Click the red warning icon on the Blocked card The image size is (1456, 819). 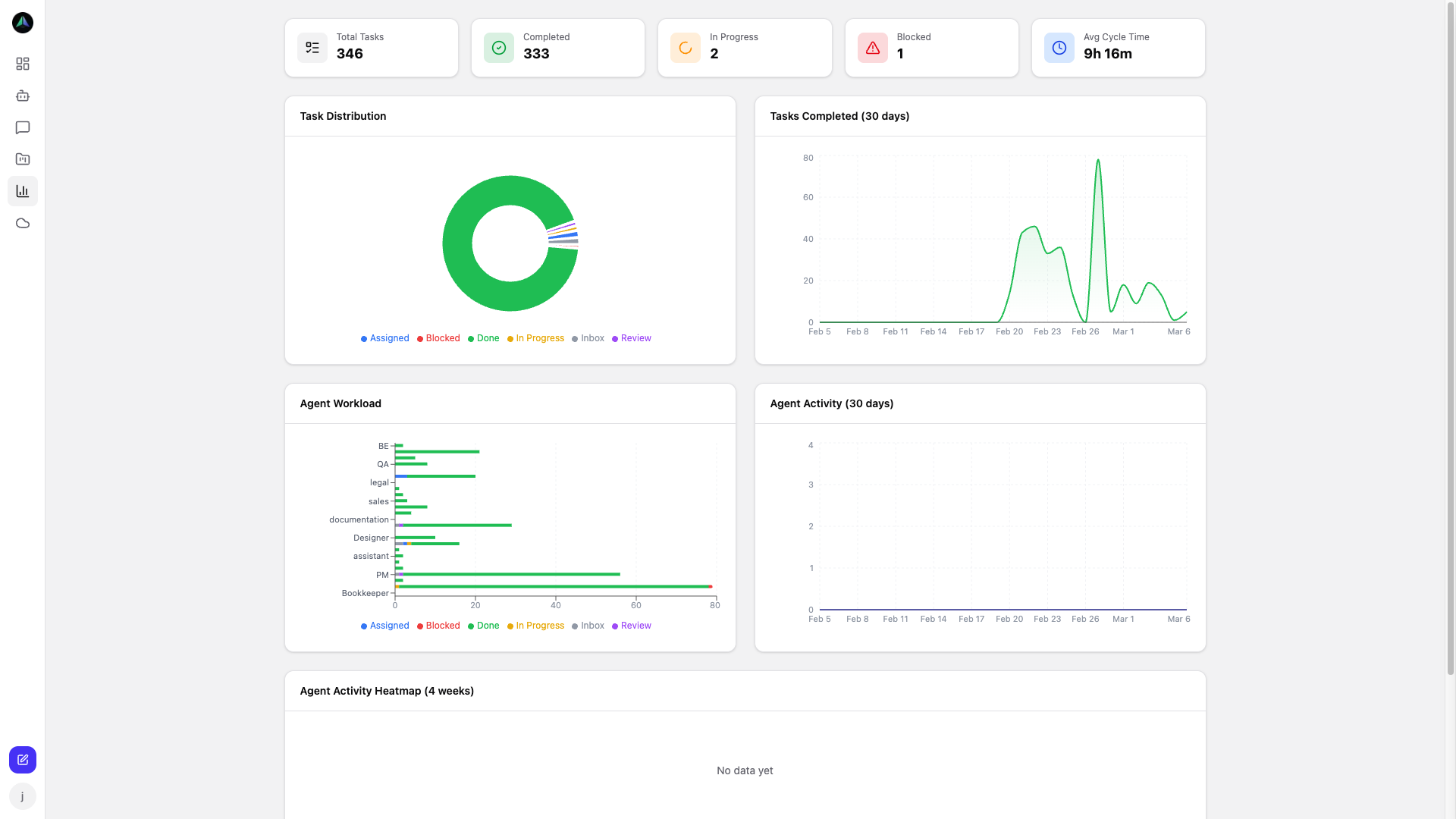[x=872, y=47]
